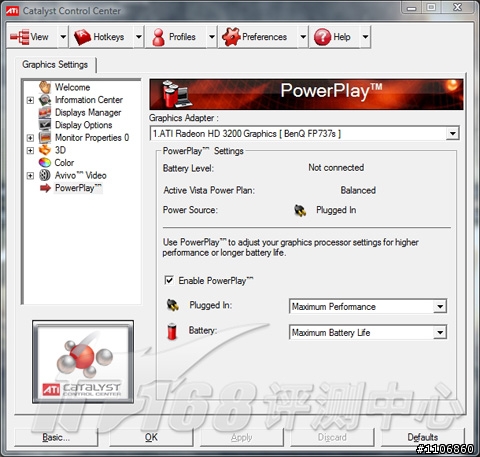Click the Discard button

point(332,437)
